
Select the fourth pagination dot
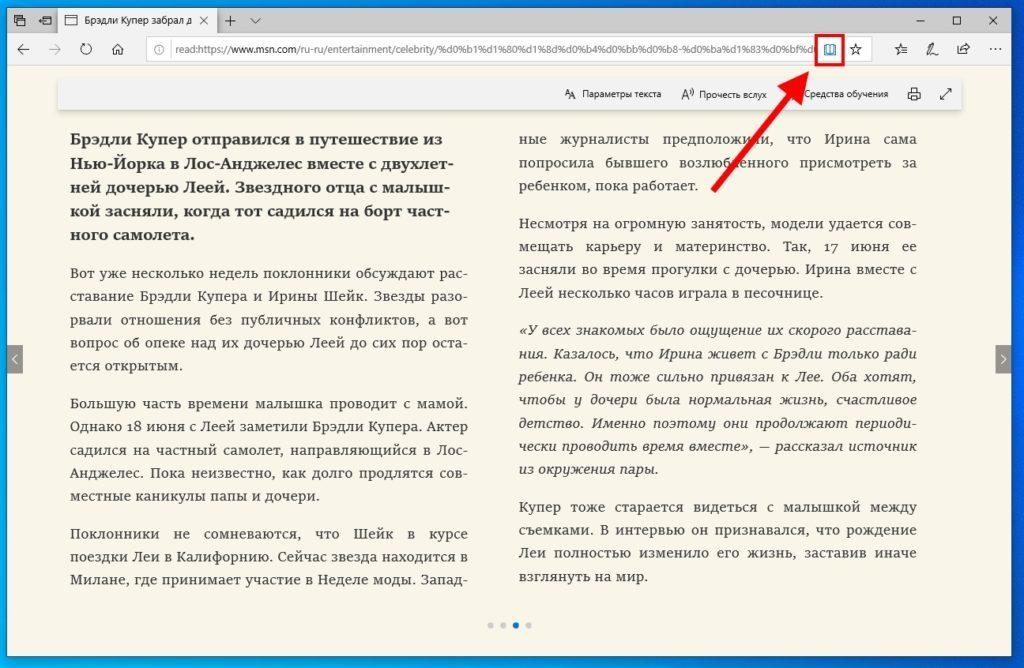(x=528, y=624)
